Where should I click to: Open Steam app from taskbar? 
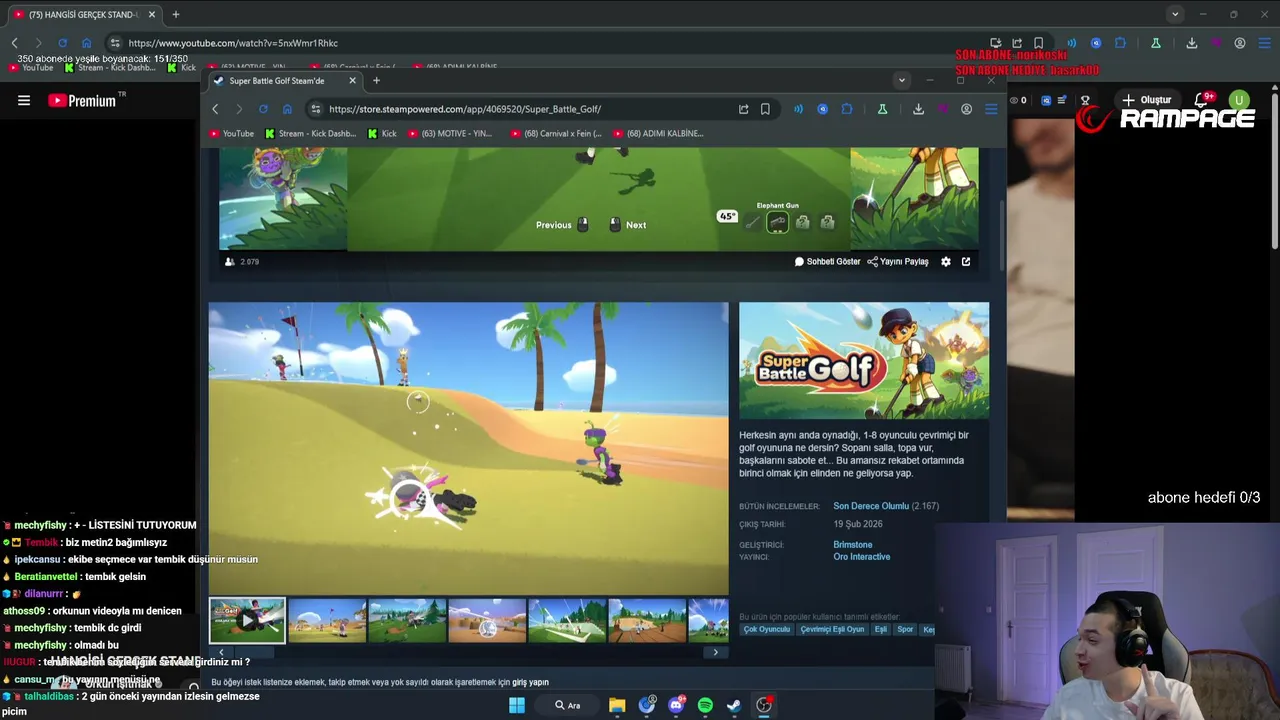click(x=734, y=705)
